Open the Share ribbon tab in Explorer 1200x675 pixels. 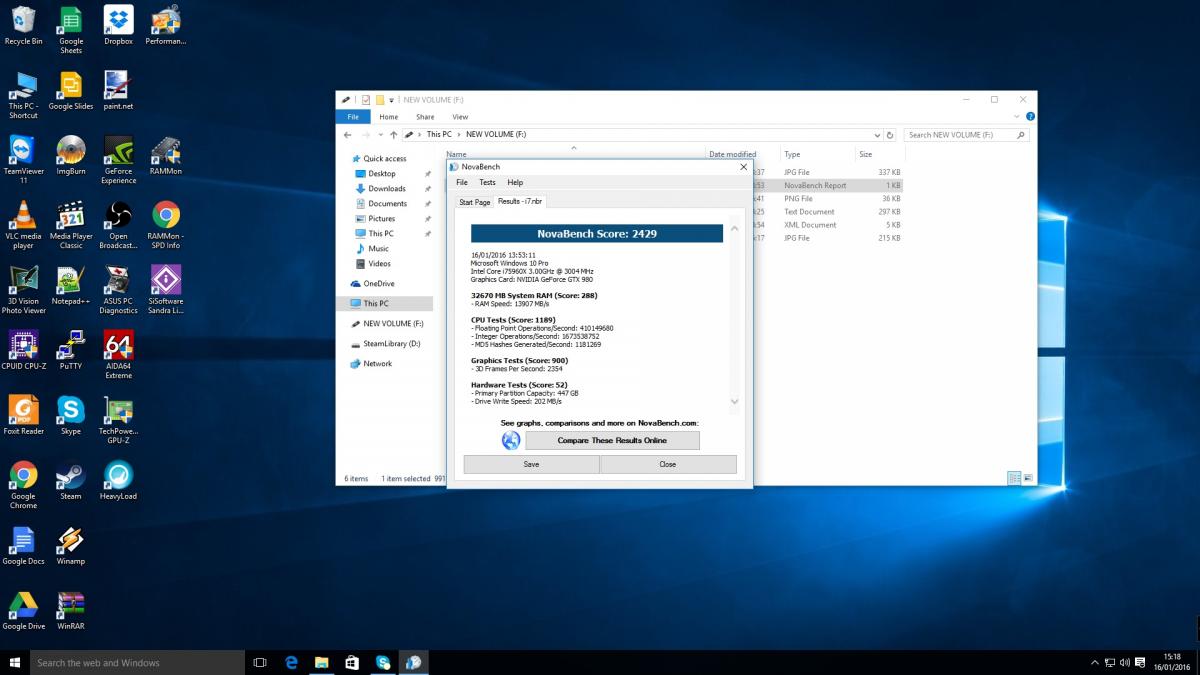click(x=425, y=117)
